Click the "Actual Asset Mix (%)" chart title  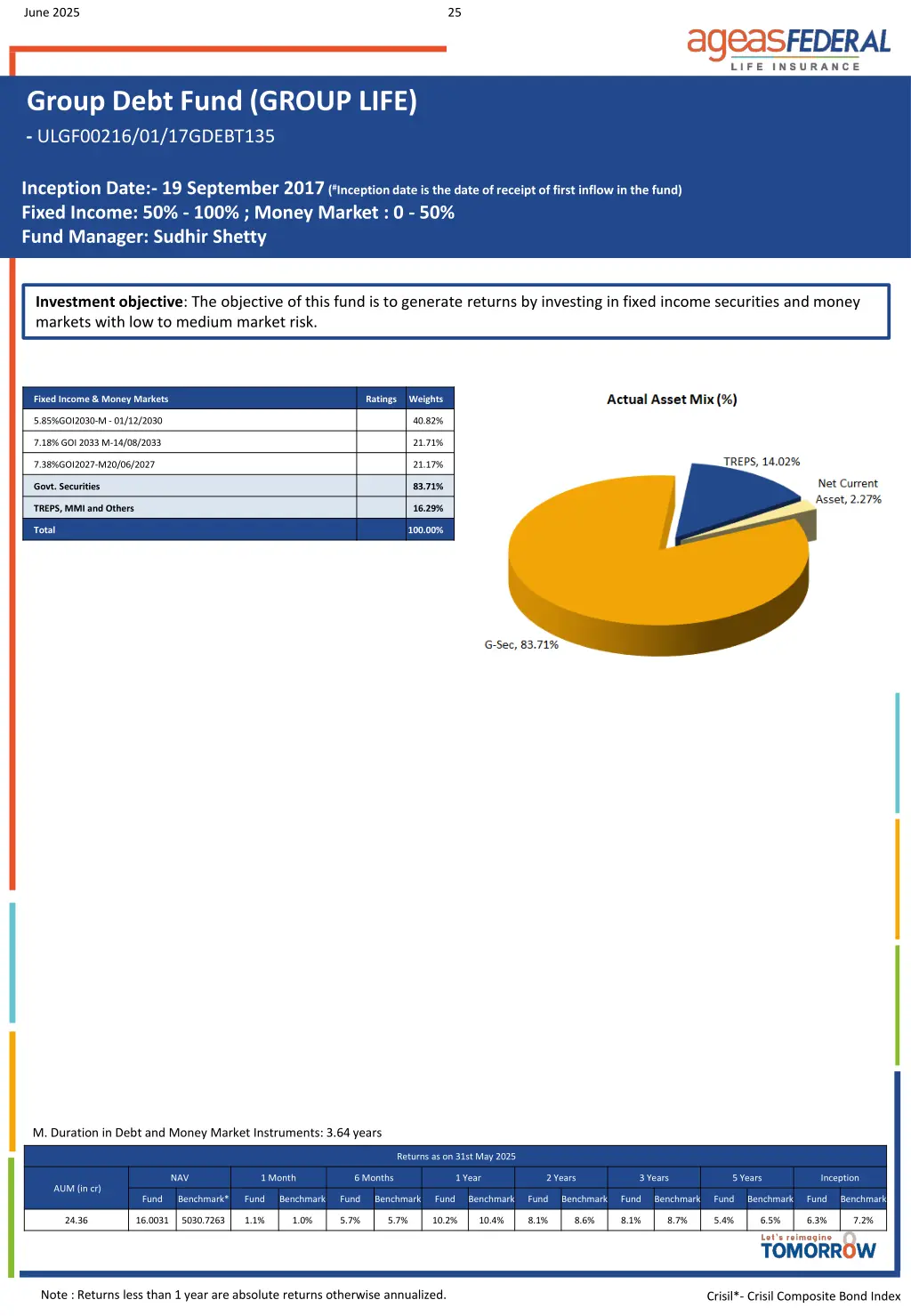click(672, 400)
